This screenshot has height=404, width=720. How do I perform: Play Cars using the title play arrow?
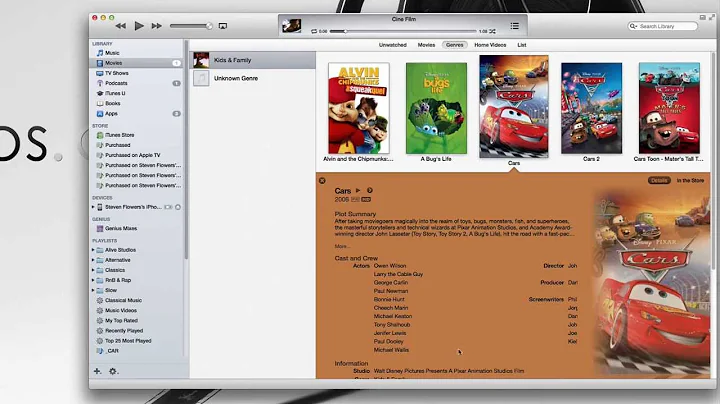point(358,191)
